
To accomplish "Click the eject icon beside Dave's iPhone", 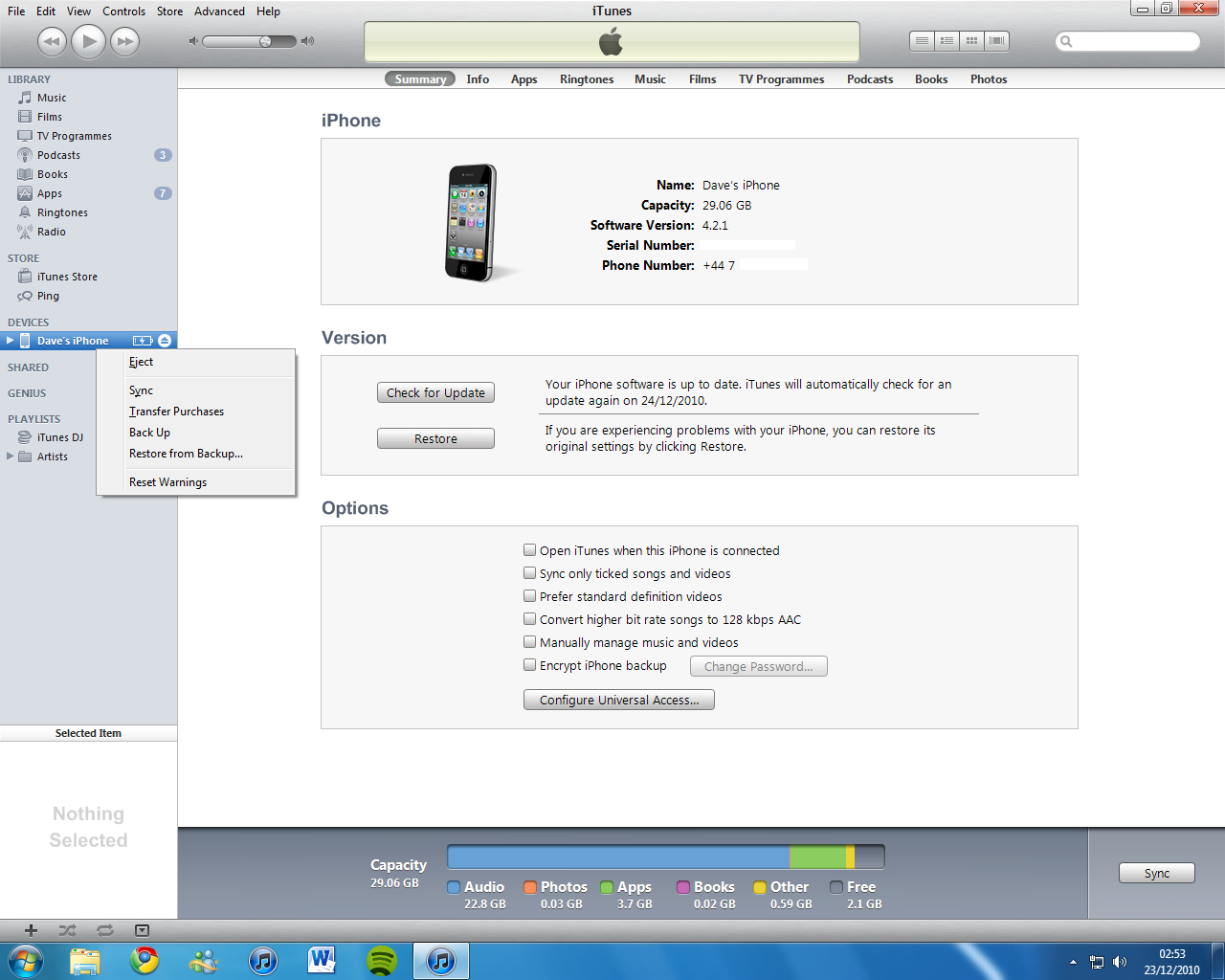I will point(165,341).
